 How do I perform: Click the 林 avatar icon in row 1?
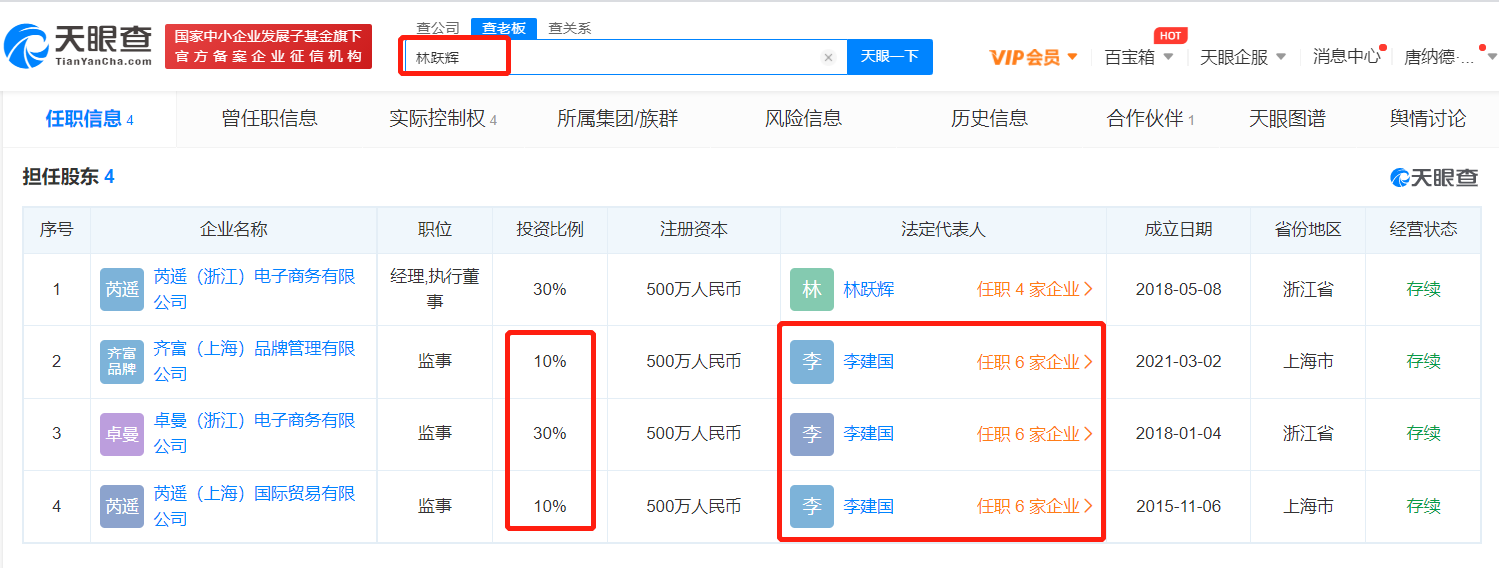[811, 289]
